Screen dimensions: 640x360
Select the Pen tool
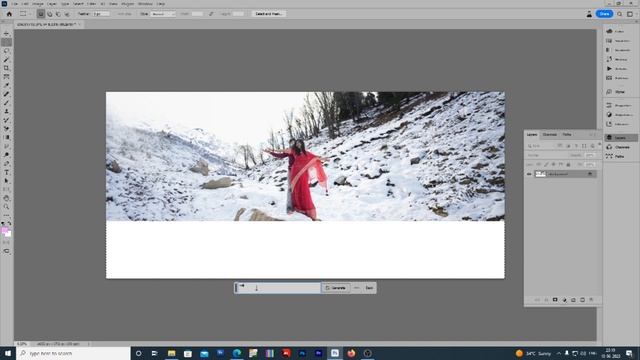click(x=6, y=163)
